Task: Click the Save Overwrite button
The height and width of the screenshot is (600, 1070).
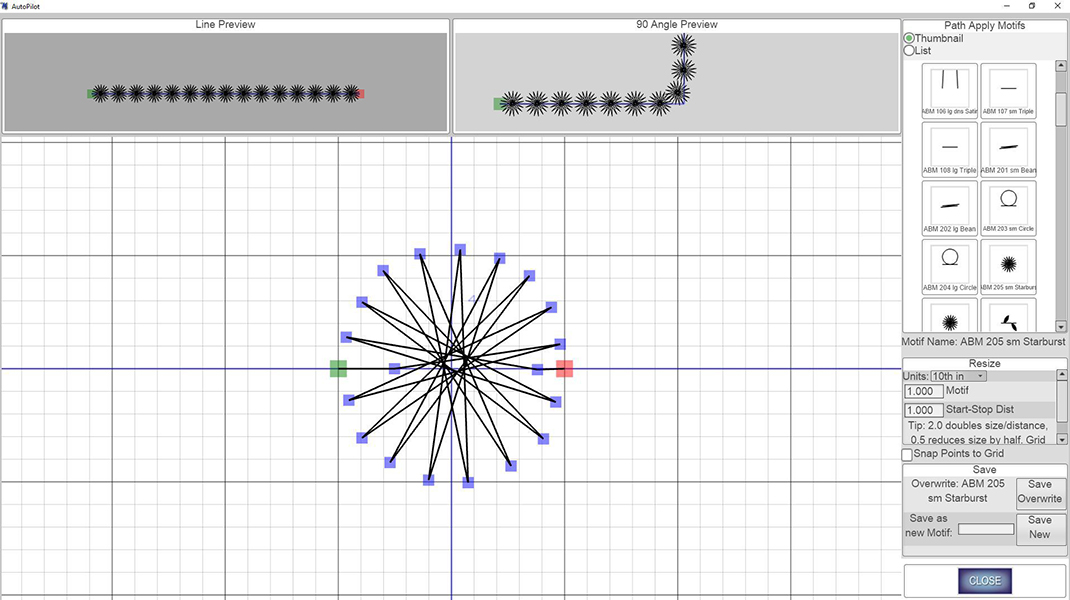Action: (1040, 491)
